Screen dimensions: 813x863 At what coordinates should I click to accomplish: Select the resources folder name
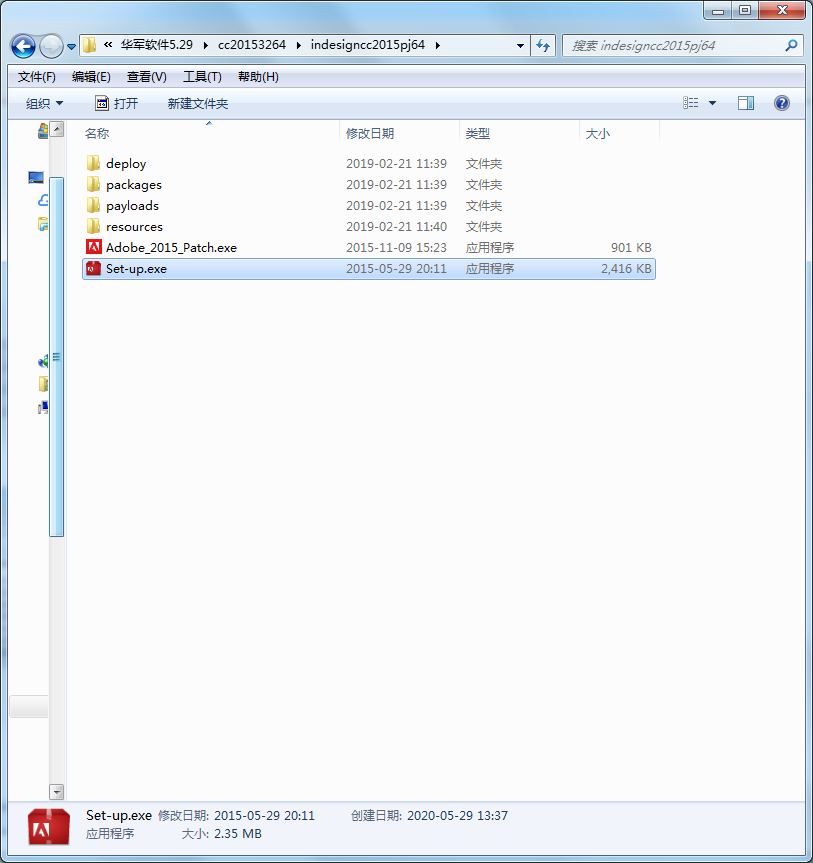[134, 227]
